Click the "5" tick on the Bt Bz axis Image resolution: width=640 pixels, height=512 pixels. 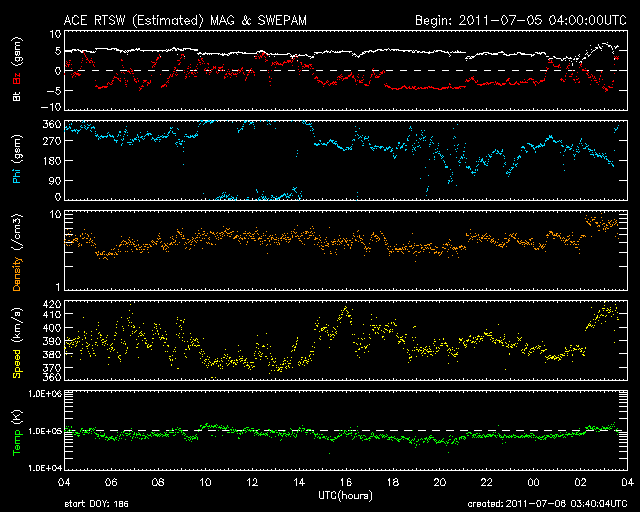pos(58,51)
